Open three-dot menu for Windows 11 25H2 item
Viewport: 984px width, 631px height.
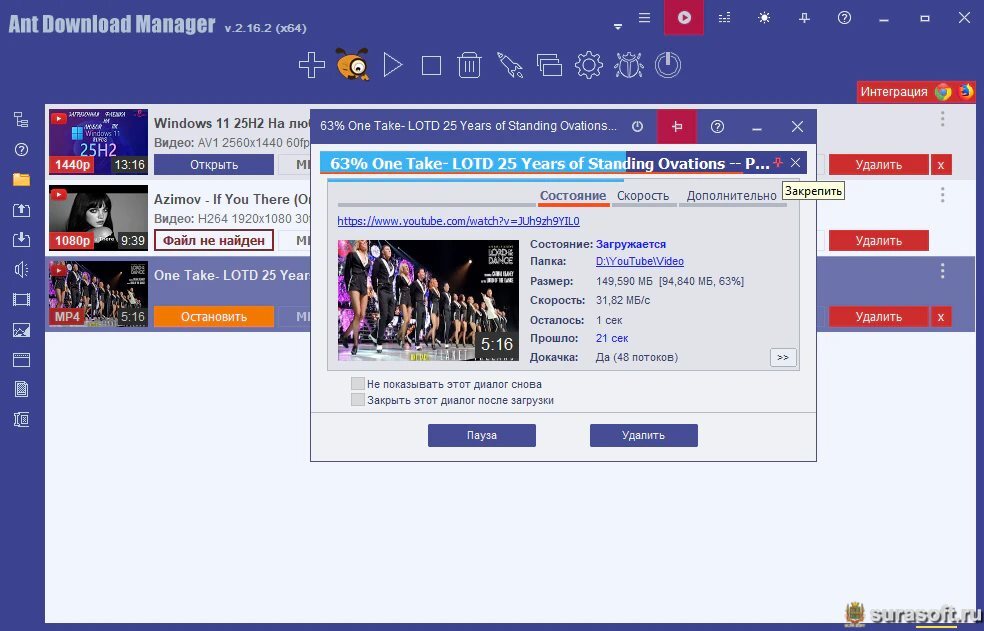(942, 120)
